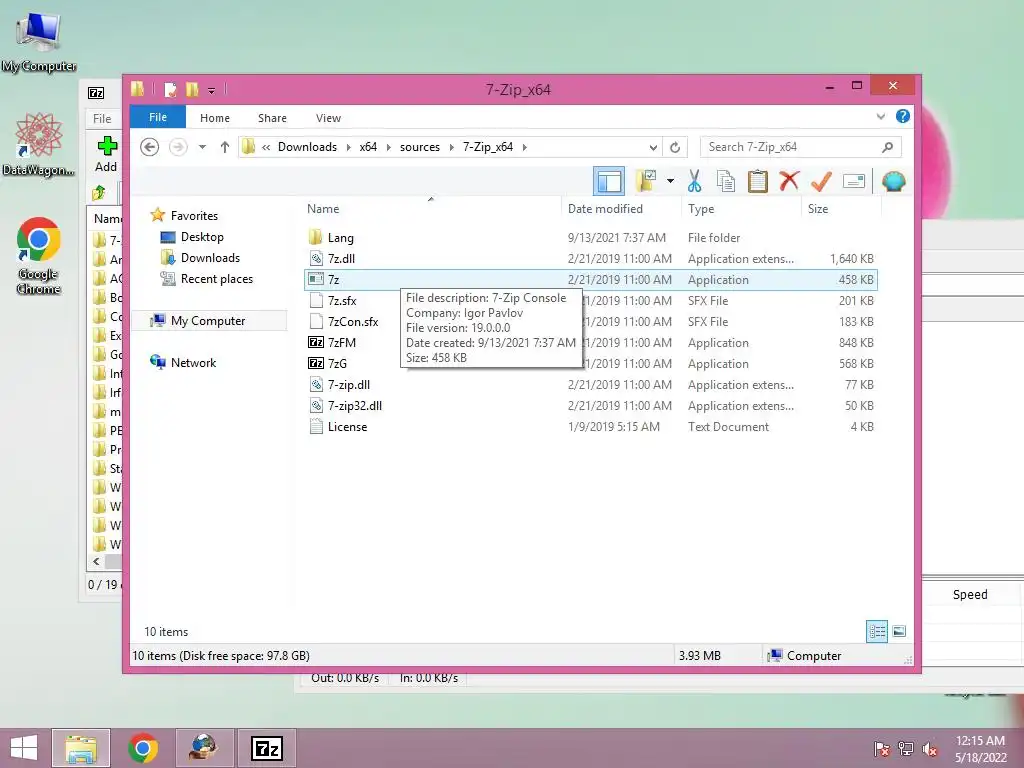Screen dimensions: 1024x768
Task: Open the View ribbon tab
Action: 328,118
